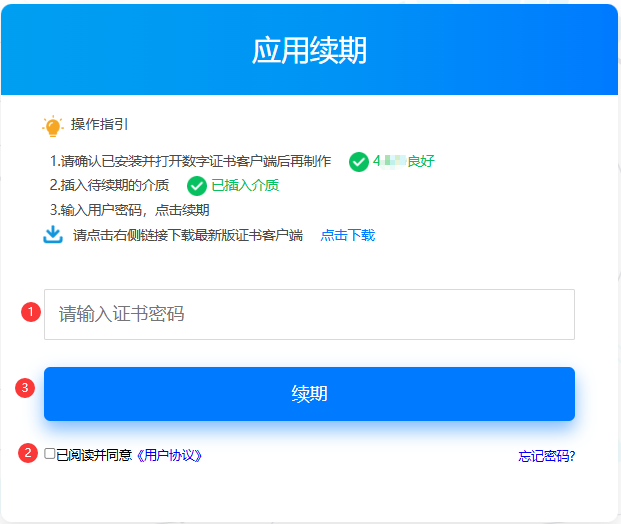Click the green checkmark beside 已插入介质

[x=197, y=186]
